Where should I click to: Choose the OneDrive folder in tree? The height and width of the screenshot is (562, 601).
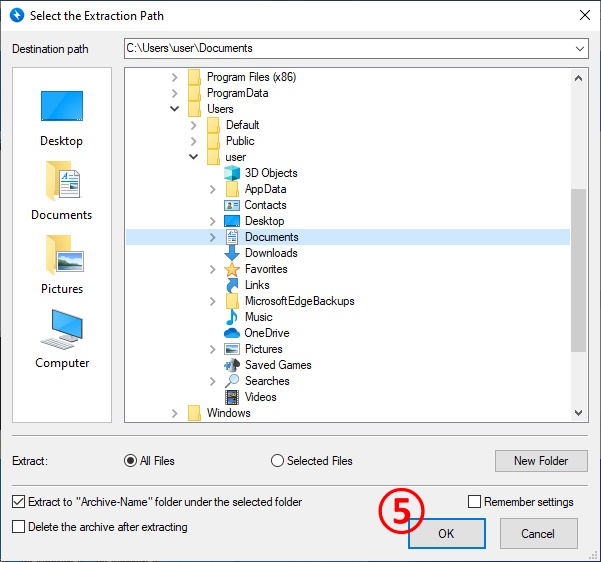pyautogui.click(x=266, y=333)
